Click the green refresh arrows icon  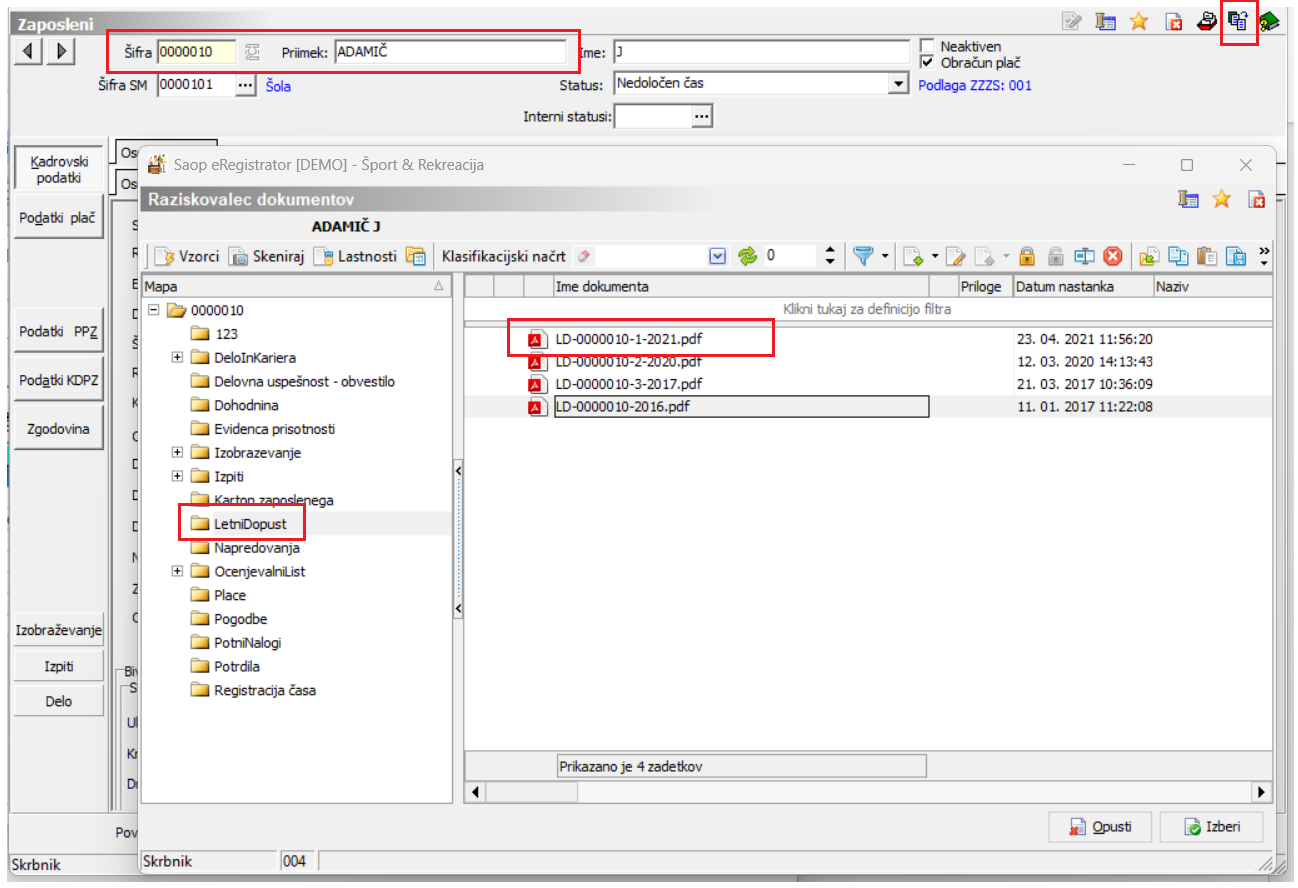point(748,256)
